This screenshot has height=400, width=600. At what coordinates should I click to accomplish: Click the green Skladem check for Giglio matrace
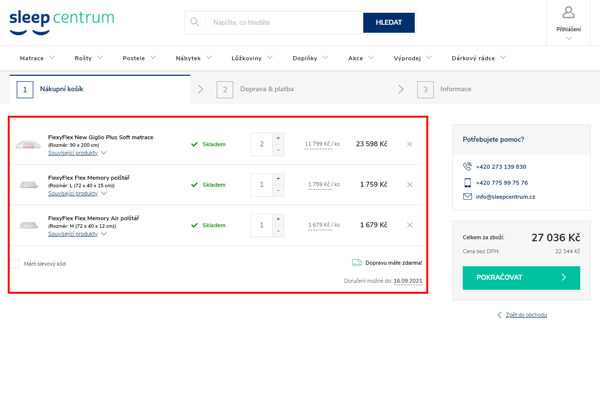point(194,144)
